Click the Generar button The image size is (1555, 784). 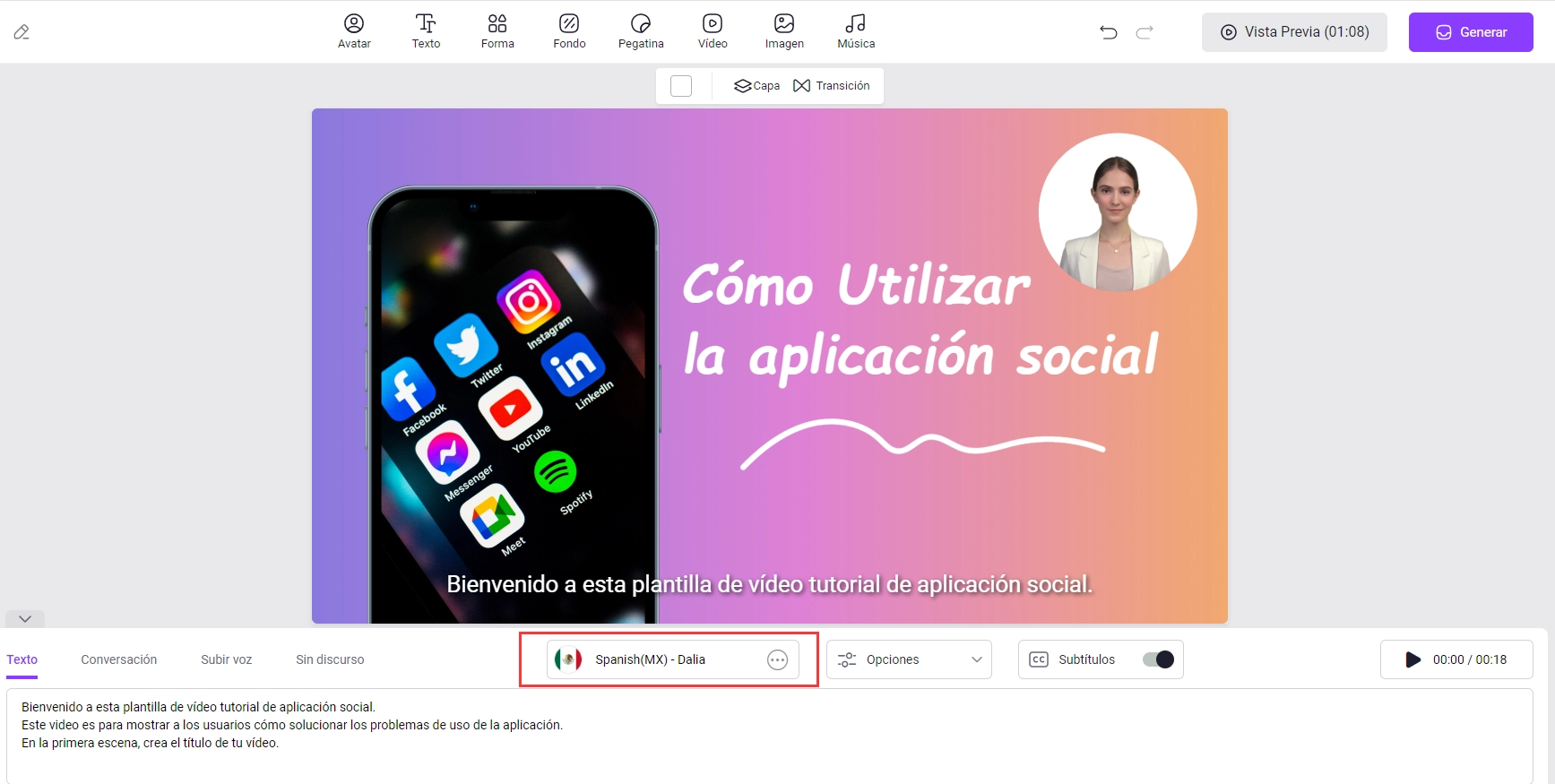(1471, 32)
